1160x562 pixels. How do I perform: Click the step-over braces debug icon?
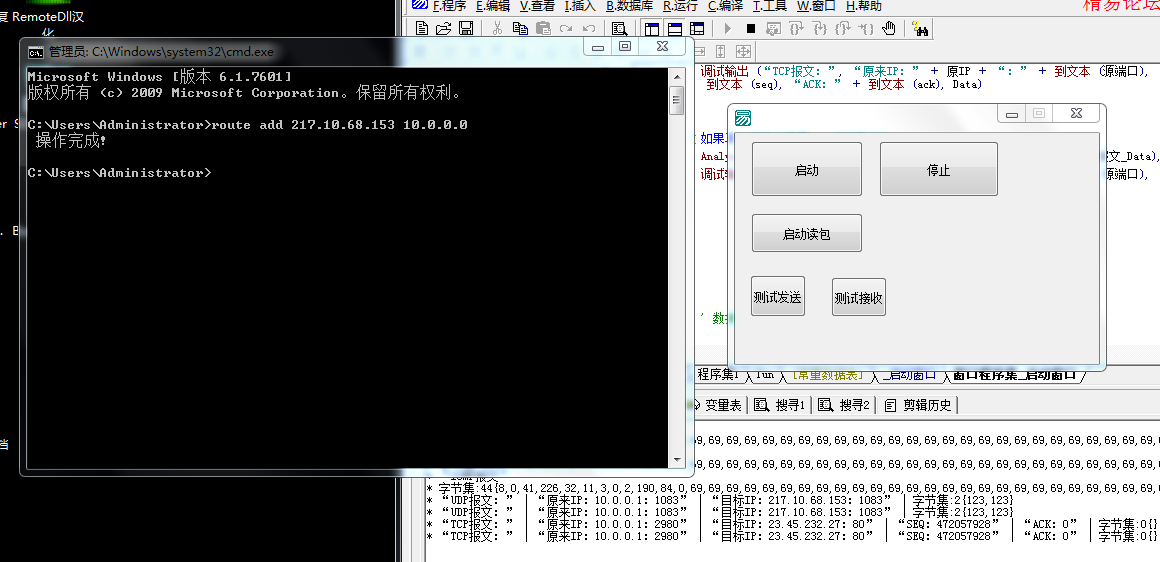point(797,29)
